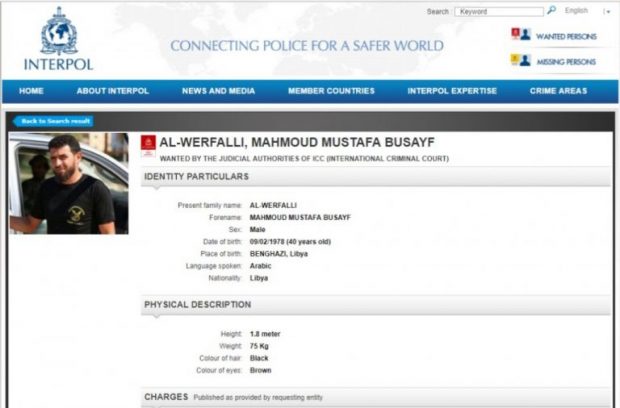Collapse the Identity Particulars section
620x408 pixels.
click(x=375, y=176)
